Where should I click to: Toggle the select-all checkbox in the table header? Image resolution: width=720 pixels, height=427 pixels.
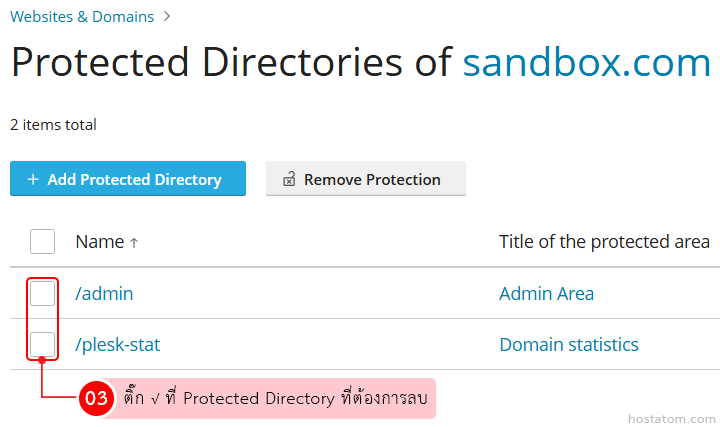42,242
